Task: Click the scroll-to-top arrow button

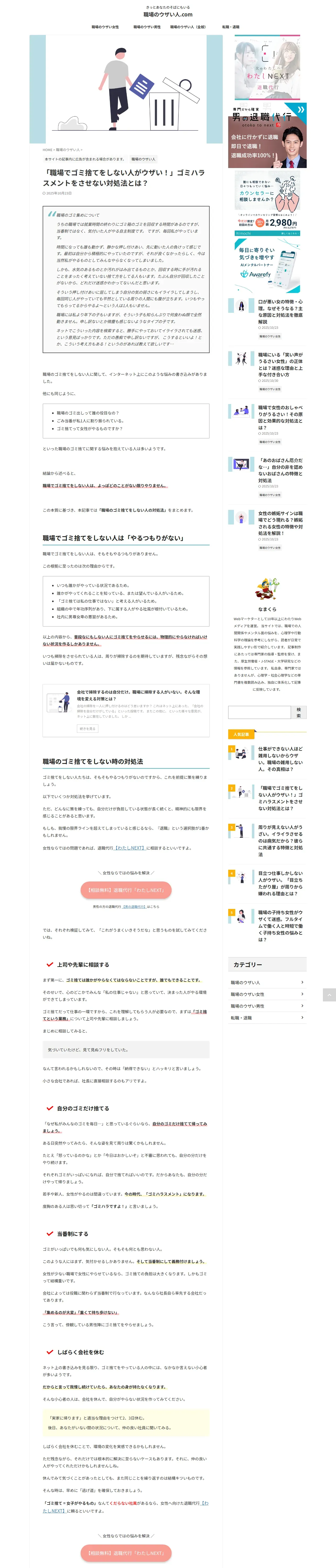Action: click(329, 995)
